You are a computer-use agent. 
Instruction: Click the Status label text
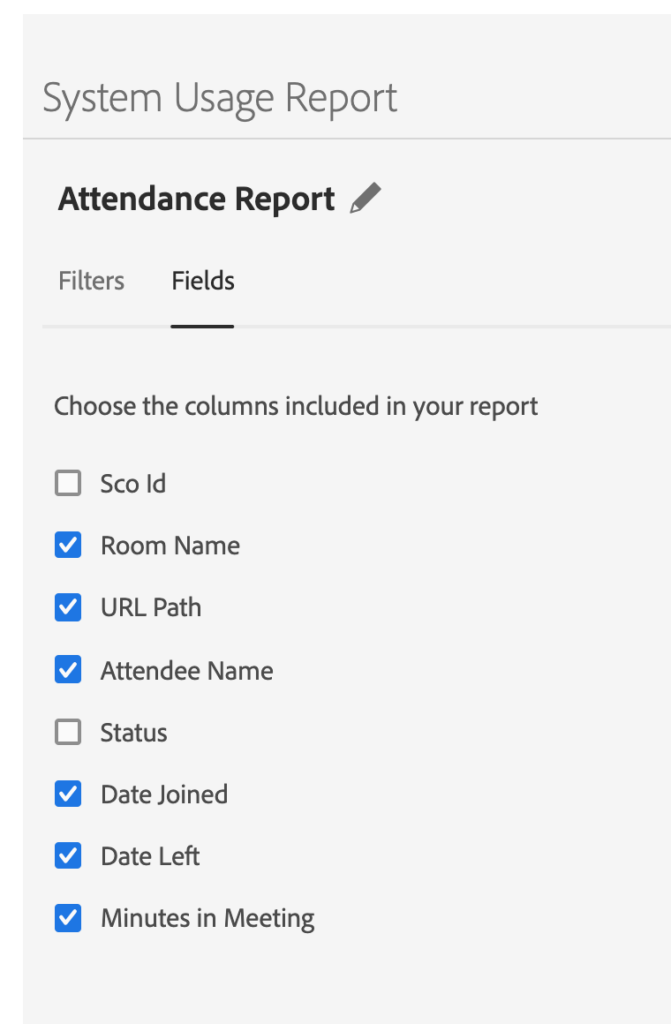pyautogui.click(x=134, y=733)
